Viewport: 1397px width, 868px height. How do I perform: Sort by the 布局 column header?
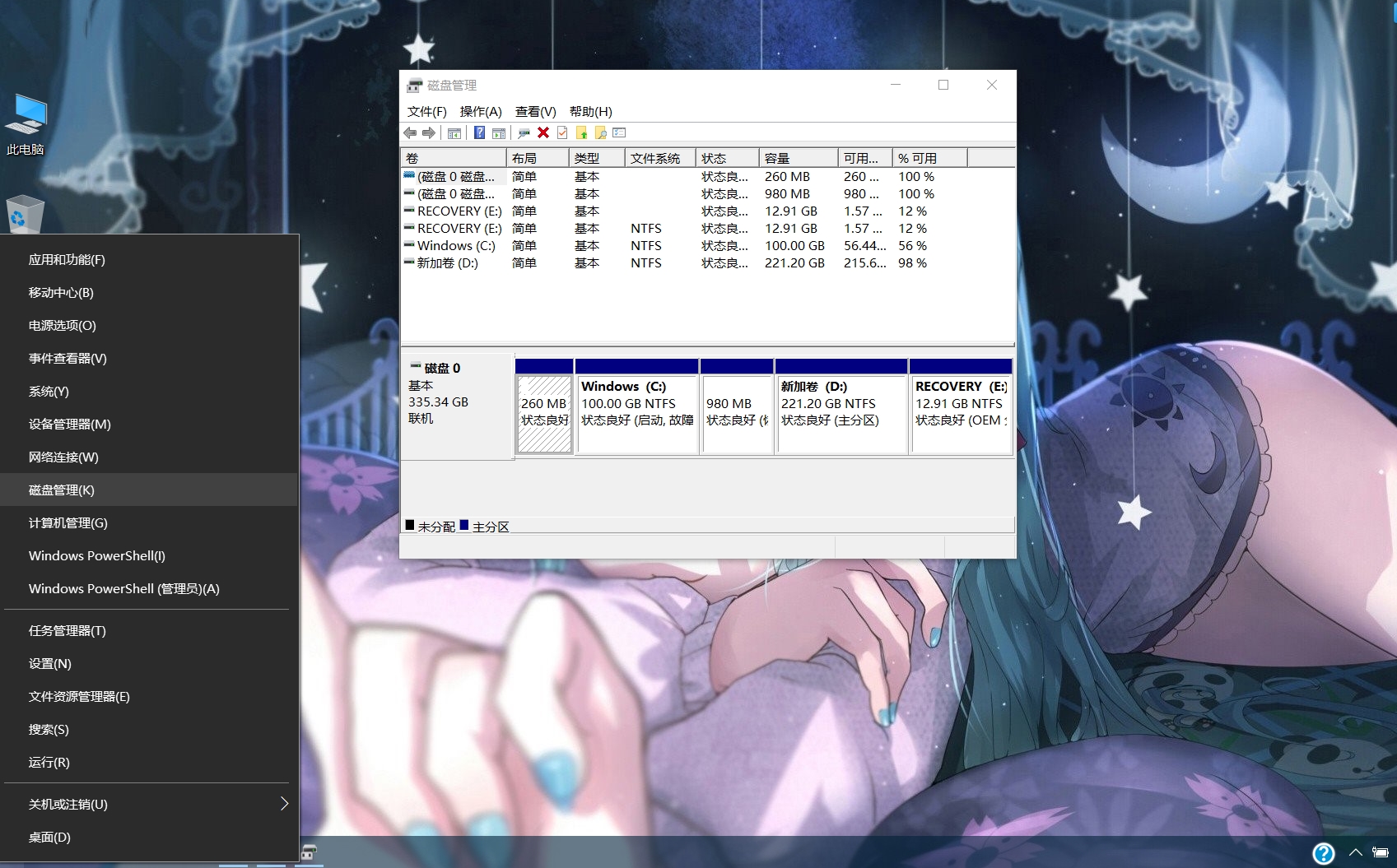coord(538,158)
